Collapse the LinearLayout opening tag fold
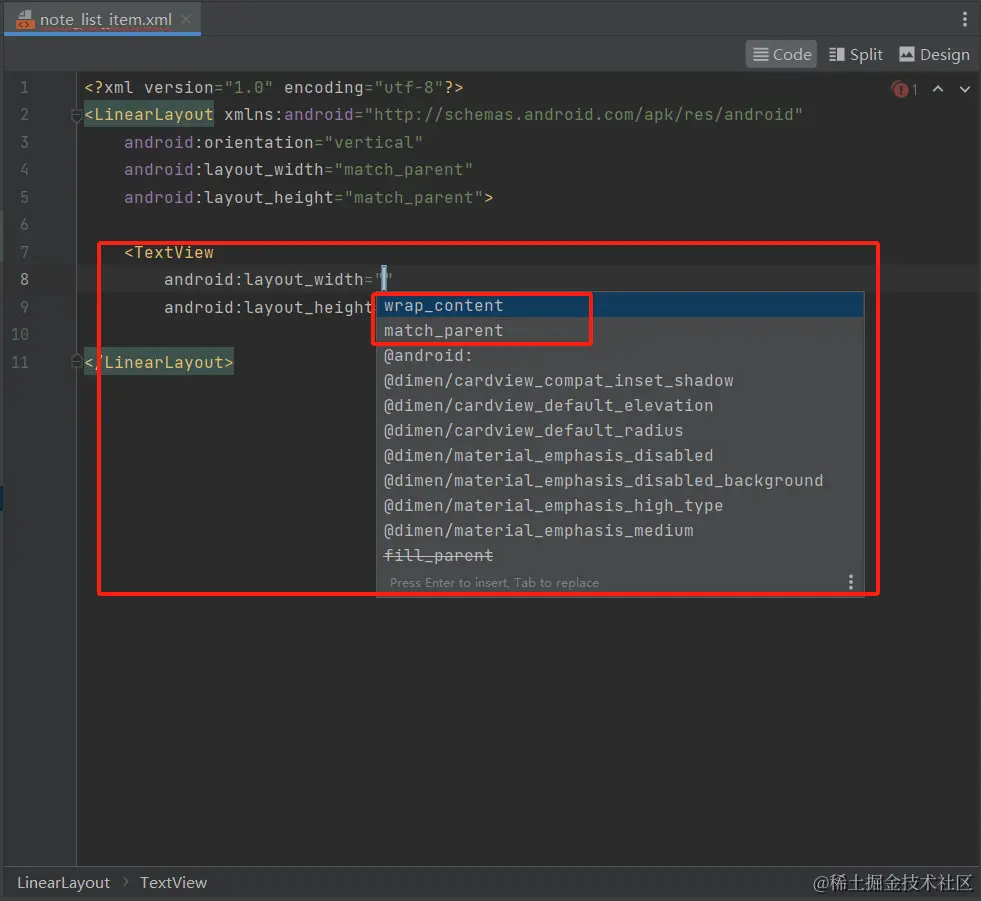The image size is (981, 901). [76, 115]
